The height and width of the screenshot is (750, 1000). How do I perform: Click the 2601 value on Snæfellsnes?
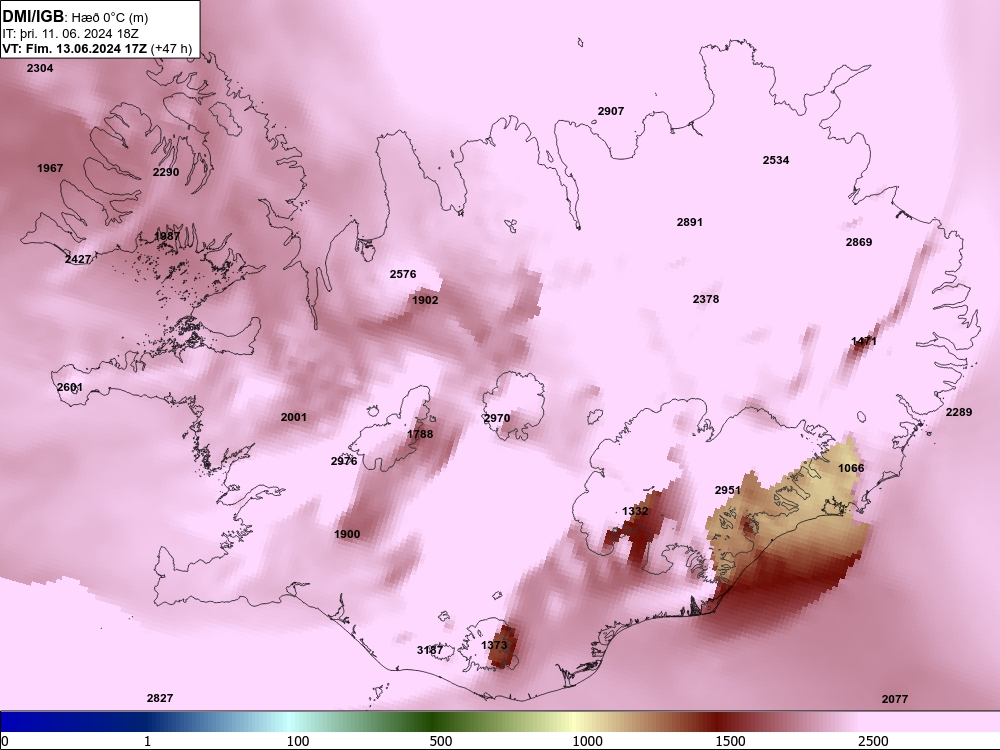[x=70, y=388]
